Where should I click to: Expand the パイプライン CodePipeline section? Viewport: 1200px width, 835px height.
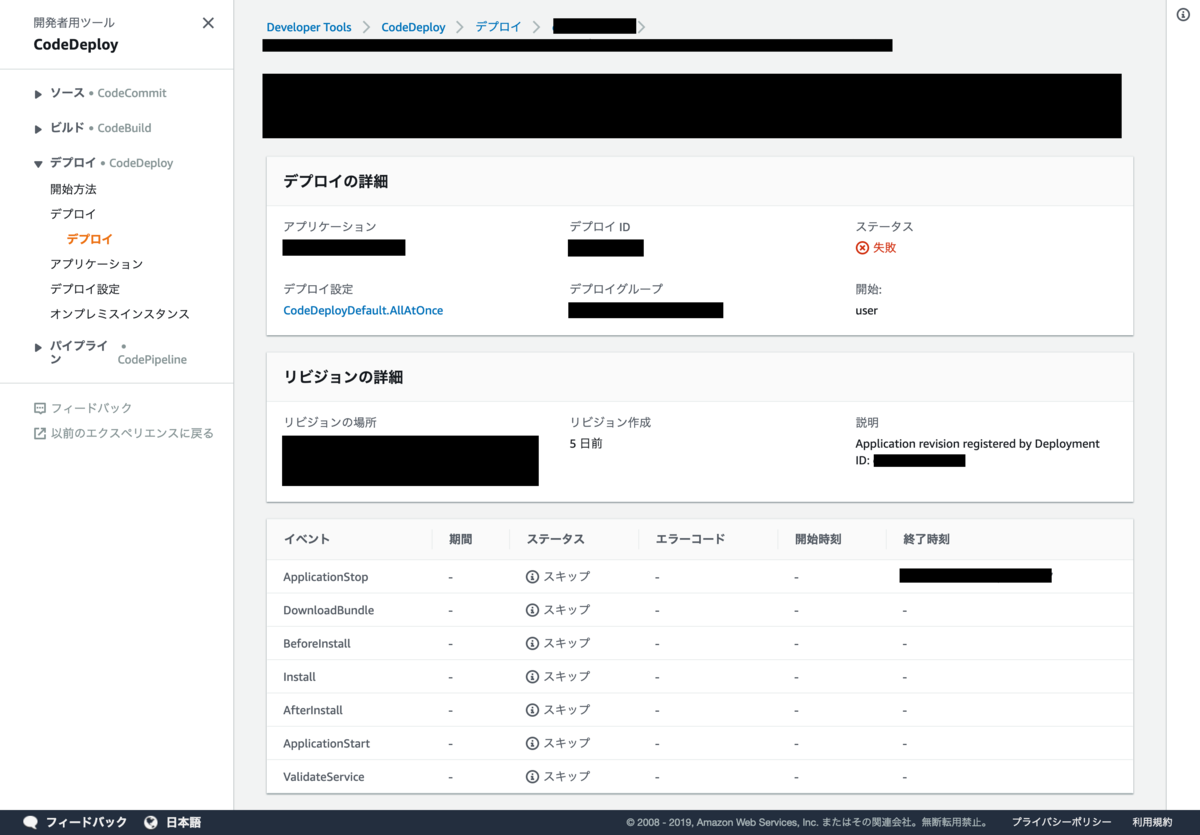(x=38, y=347)
